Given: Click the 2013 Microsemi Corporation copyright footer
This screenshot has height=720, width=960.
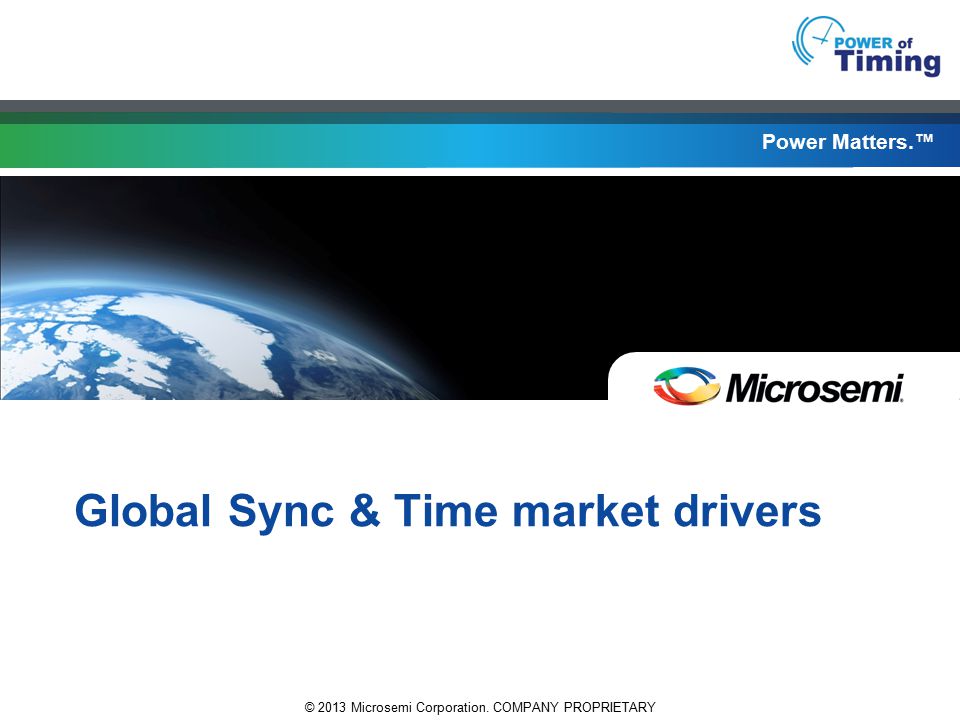Looking at the screenshot, I should (480, 707).
